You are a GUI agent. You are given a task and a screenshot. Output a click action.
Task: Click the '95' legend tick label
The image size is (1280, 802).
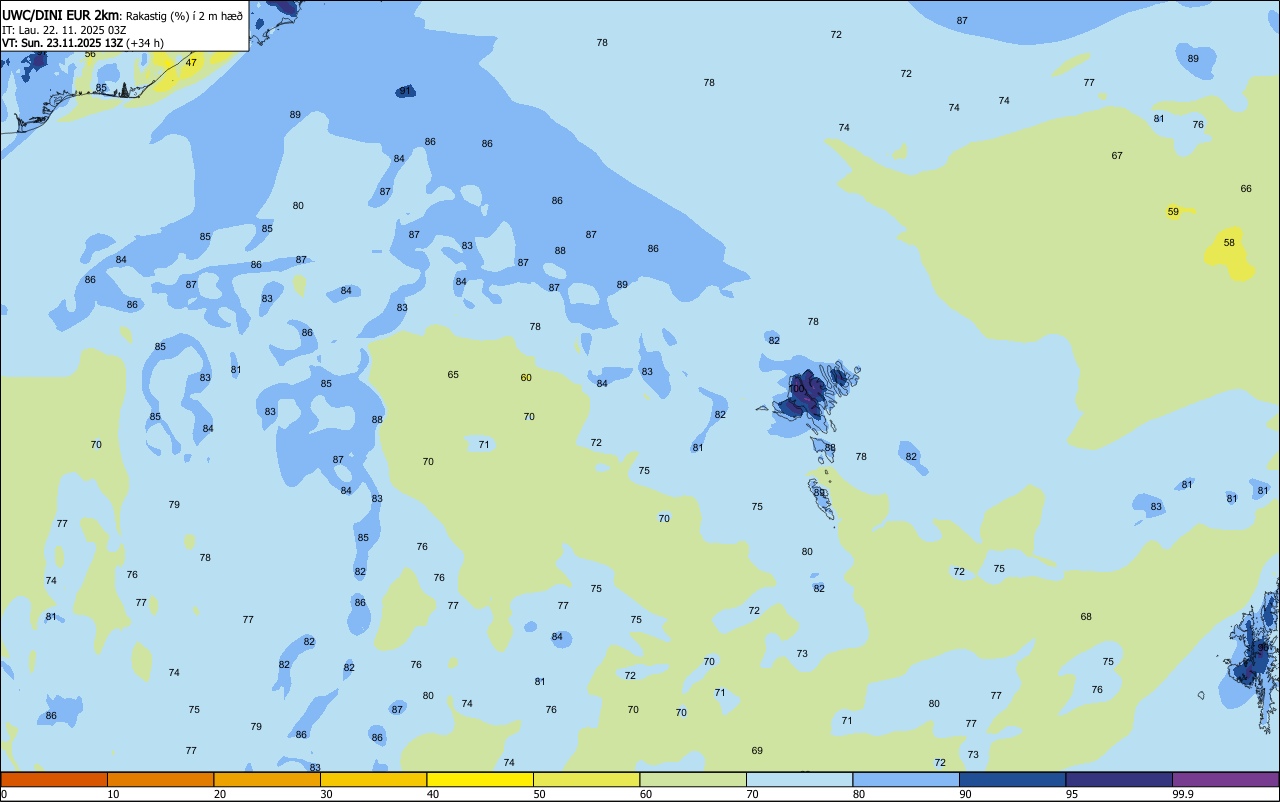(x=1072, y=794)
